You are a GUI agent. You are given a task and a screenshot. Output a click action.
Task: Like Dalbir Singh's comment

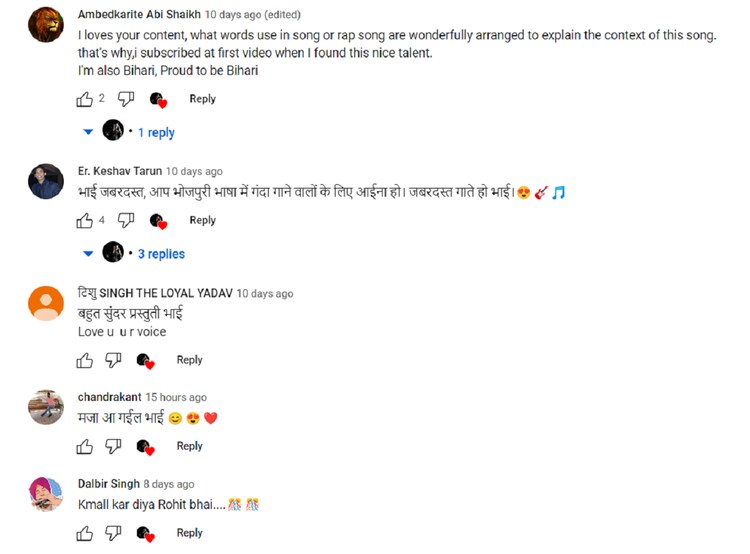(x=85, y=533)
